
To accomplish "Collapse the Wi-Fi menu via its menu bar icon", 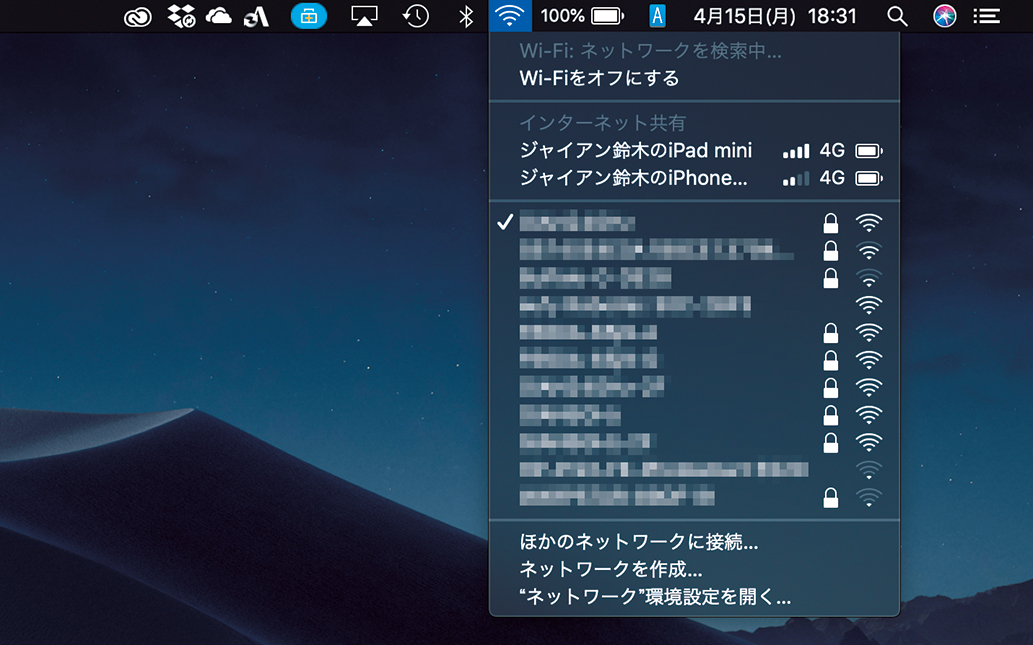I will coord(510,16).
